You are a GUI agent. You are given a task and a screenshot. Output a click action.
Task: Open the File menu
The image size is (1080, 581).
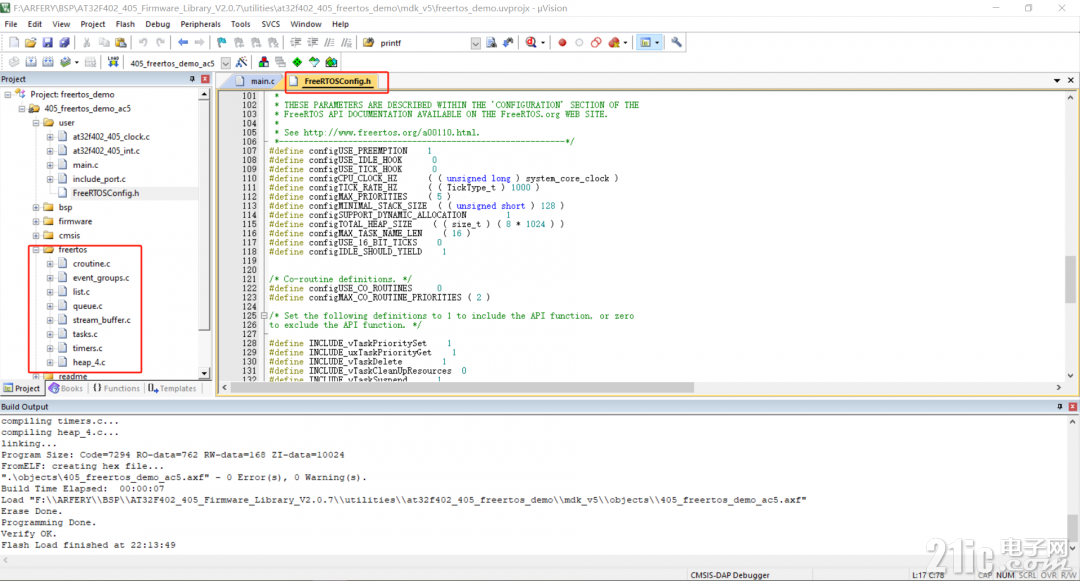pyautogui.click(x=11, y=24)
